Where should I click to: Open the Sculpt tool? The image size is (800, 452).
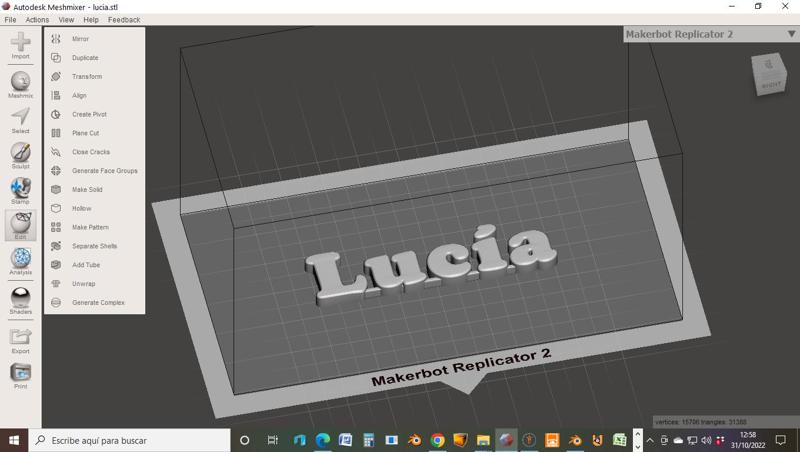pyautogui.click(x=20, y=156)
